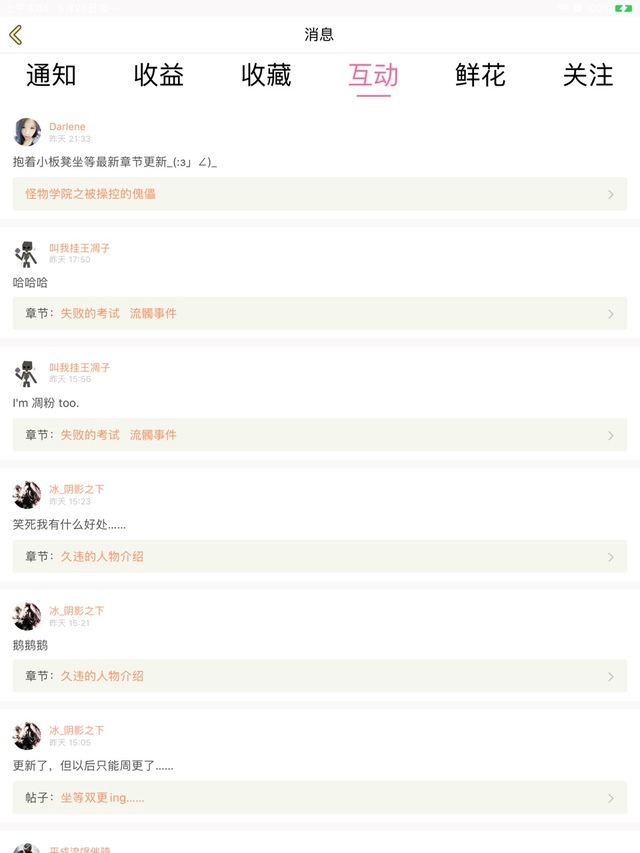Tap 冰_阴影之下 avatar at 昨天 15:05

pos(27,735)
